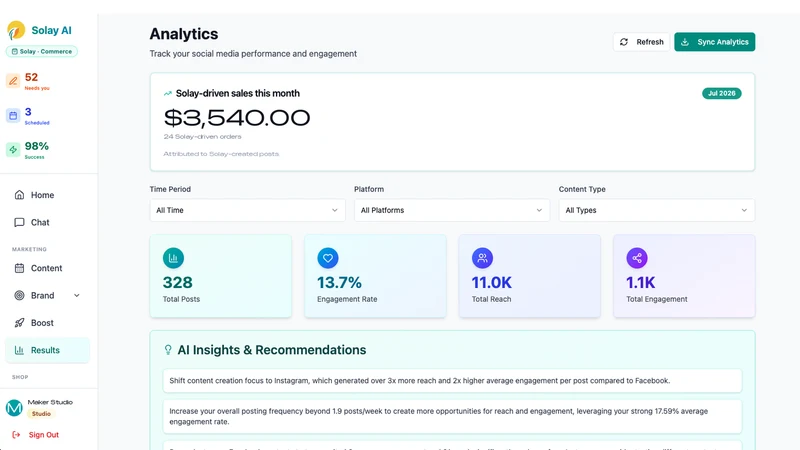Click the Solay AI logo icon
Viewport: 800px width, 450px height.
pos(16,30)
